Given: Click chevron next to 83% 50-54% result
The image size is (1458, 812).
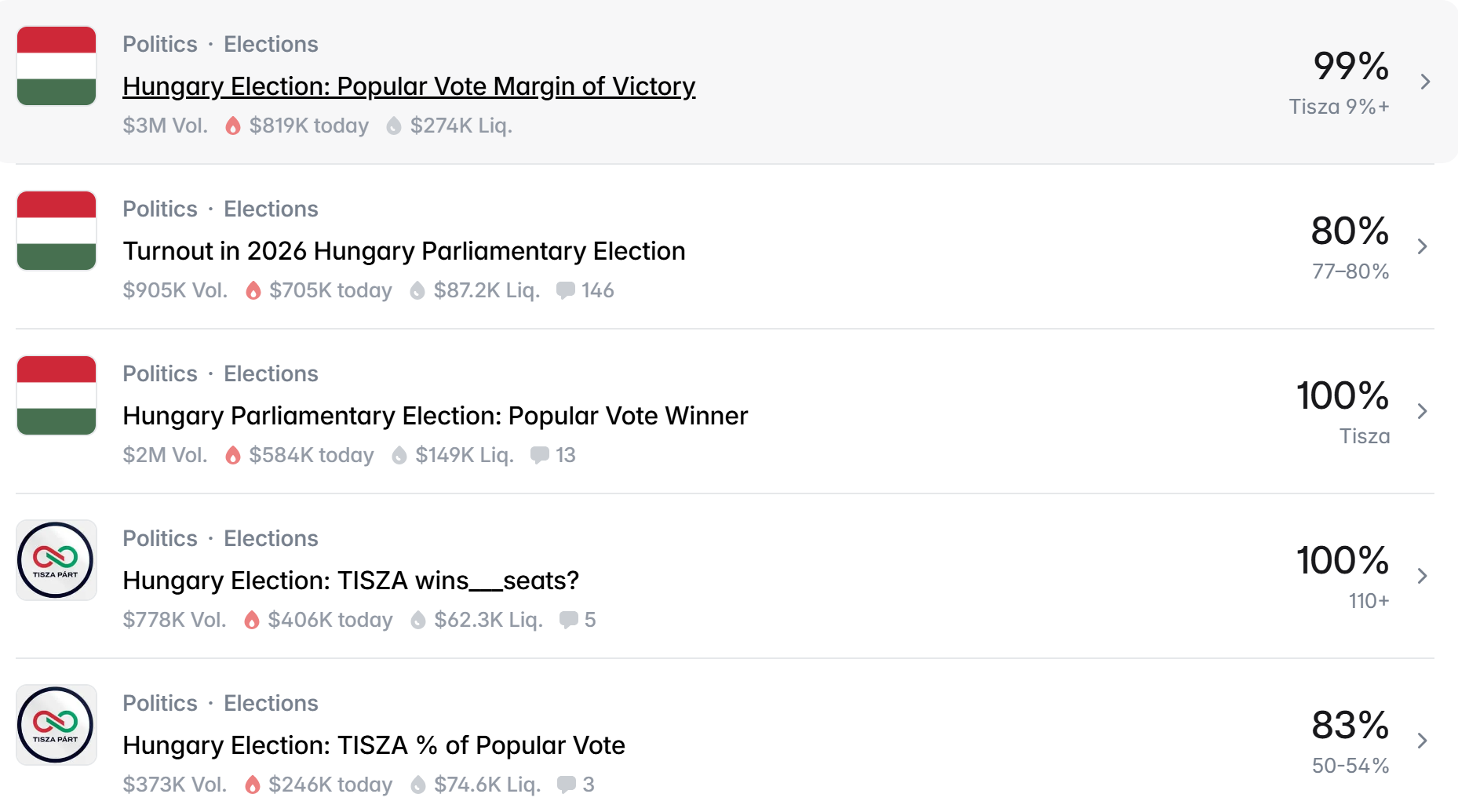Looking at the screenshot, I should (x=1422, y=741).
